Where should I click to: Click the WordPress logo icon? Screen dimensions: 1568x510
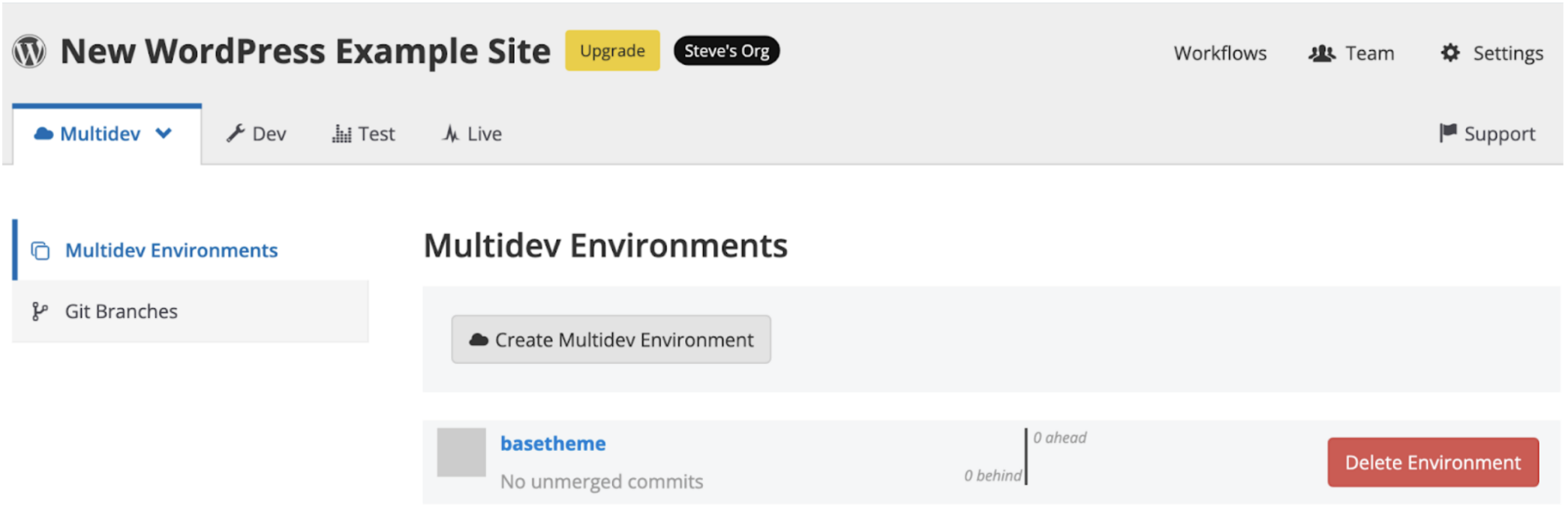[29, 52]
